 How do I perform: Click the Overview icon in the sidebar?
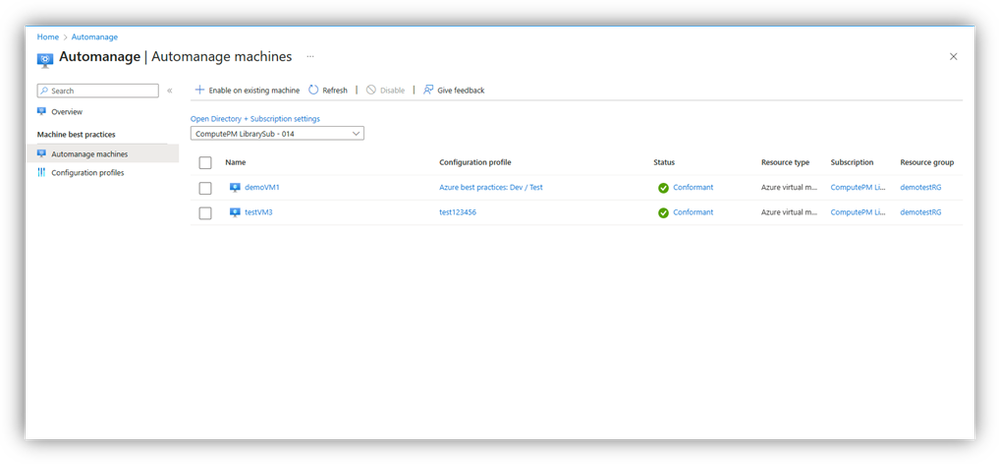coord(41,112)
